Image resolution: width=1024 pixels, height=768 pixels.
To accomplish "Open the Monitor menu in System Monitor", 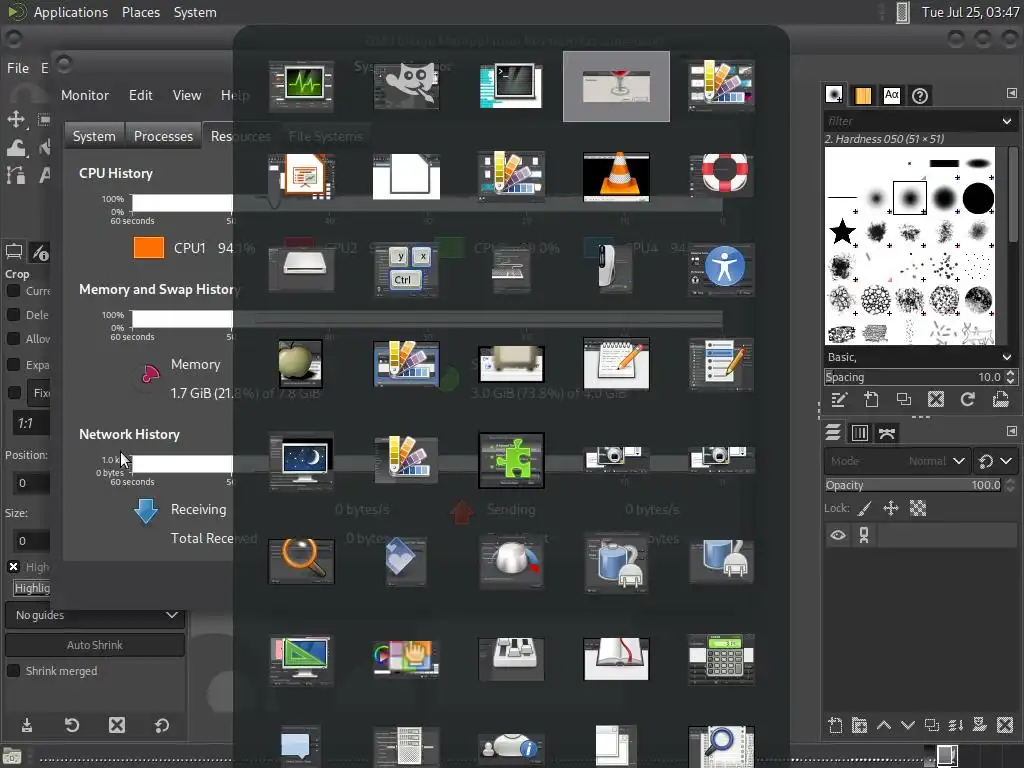I will coord(85,95).
